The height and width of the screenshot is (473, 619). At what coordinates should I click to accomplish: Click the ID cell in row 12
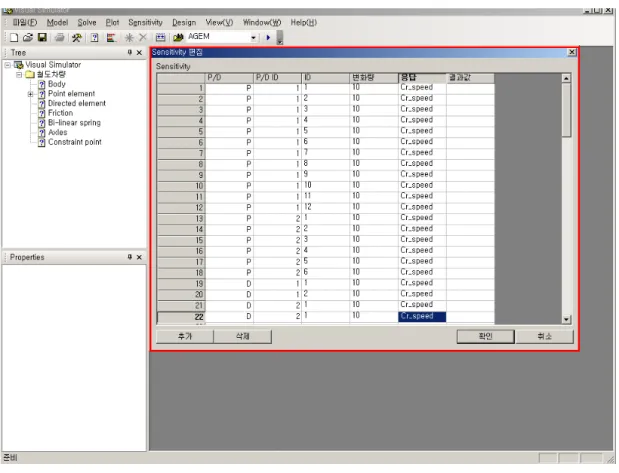(326, 207)
